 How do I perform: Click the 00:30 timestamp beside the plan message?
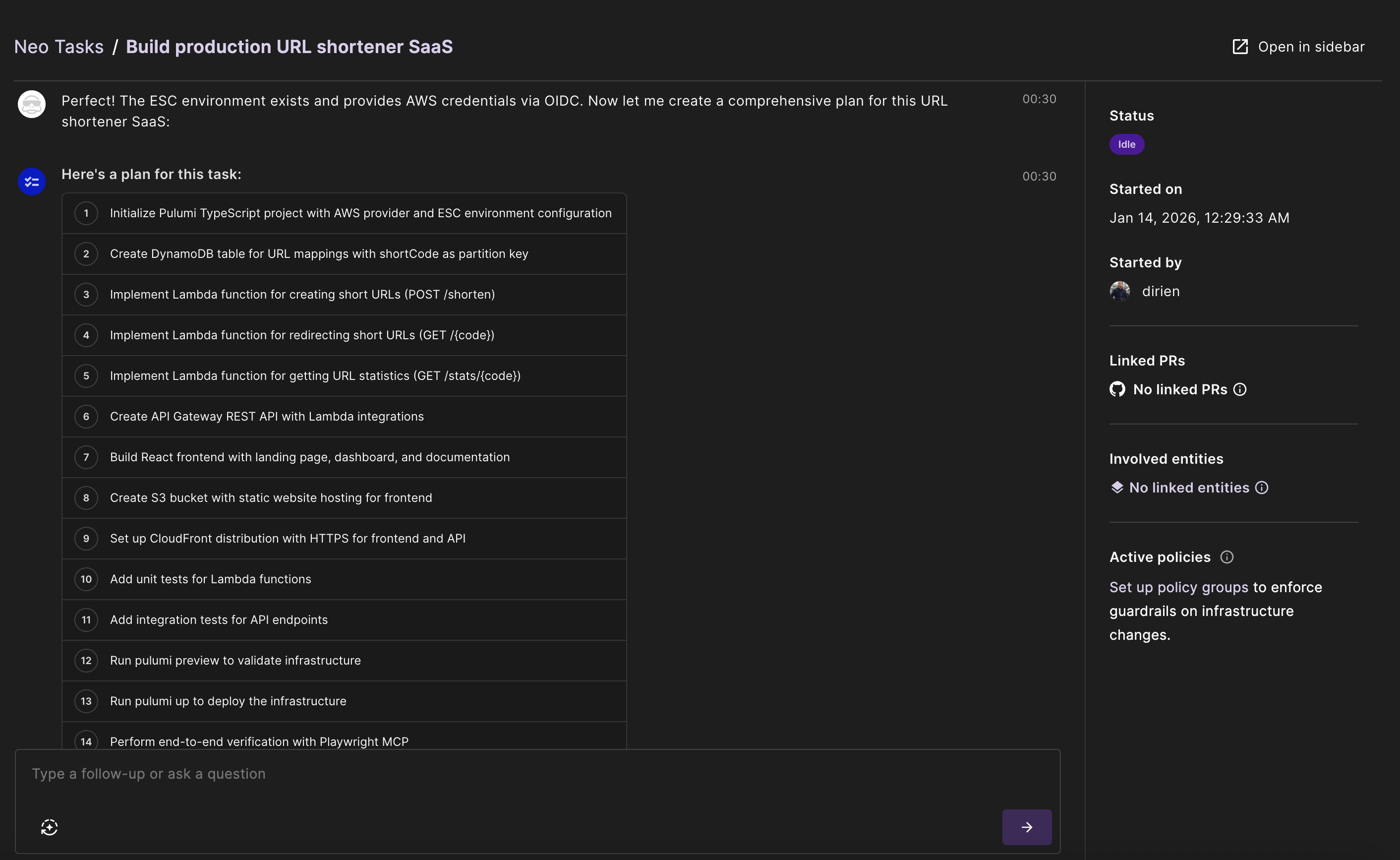pyautogui.click(x=1039, y=177)
